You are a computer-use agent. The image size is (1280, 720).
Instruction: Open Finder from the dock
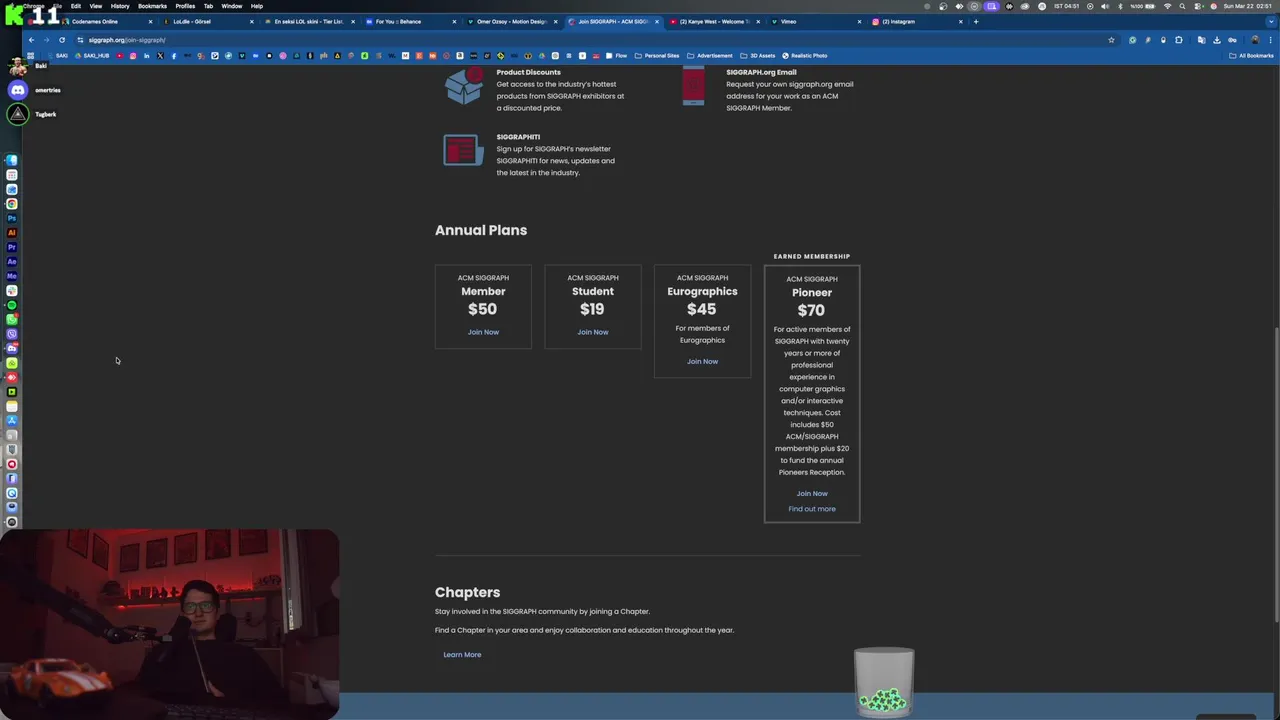[x=12, y=160]
